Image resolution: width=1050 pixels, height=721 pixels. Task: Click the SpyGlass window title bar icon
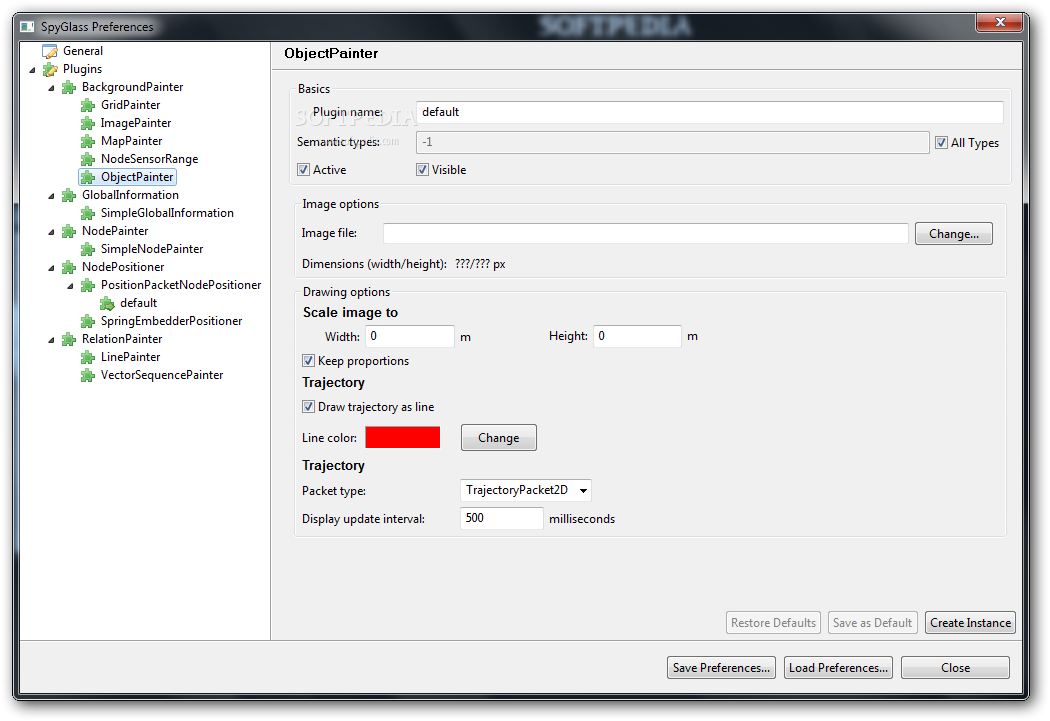click(27, 27)
